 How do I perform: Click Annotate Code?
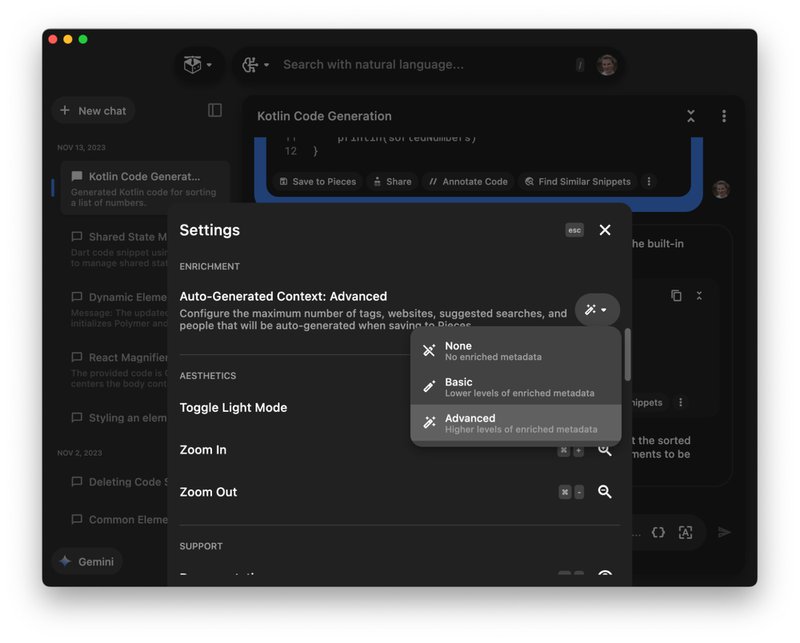point(468,182)
